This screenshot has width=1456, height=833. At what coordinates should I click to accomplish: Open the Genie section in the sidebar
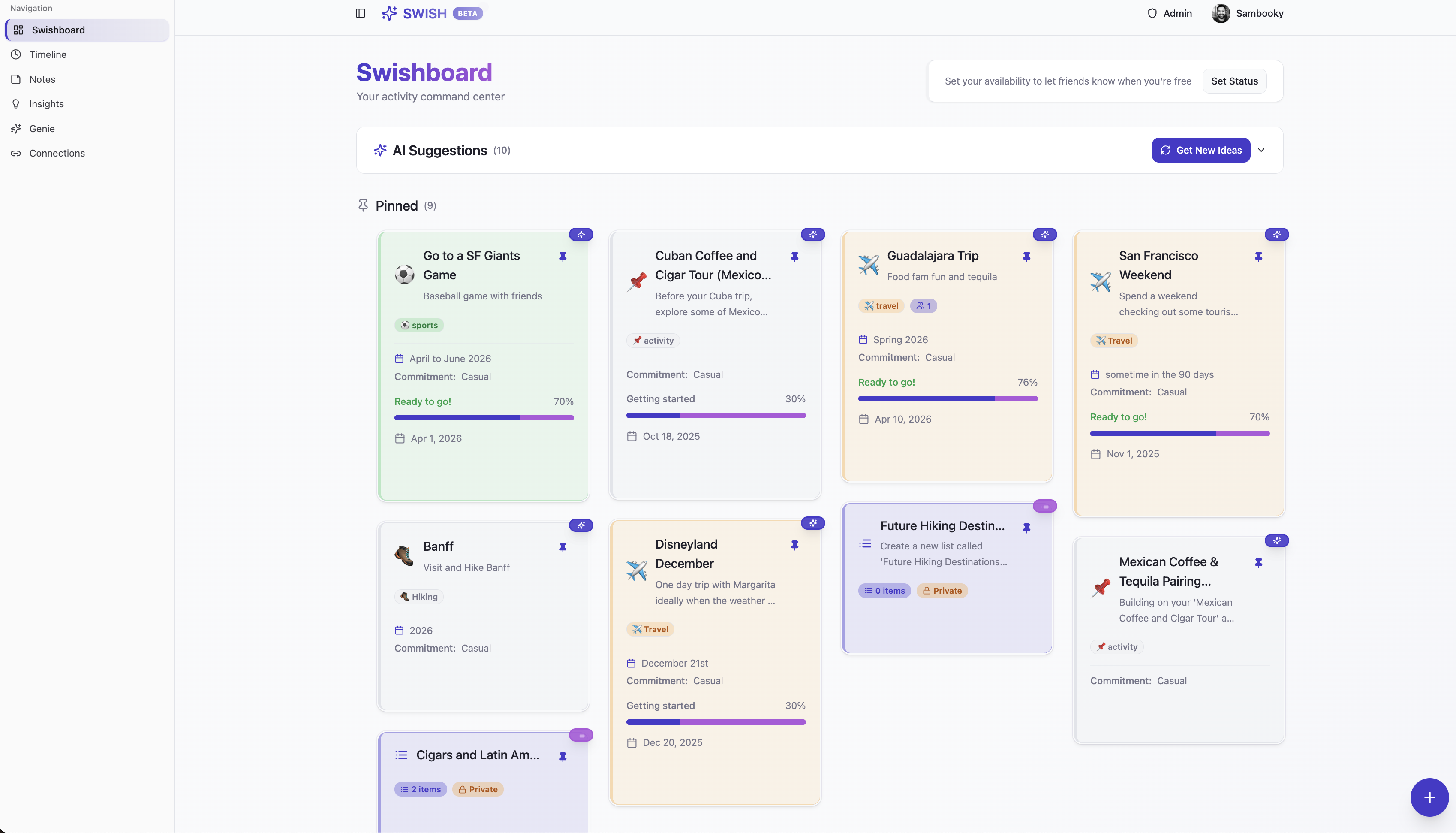tap(42, 128)
